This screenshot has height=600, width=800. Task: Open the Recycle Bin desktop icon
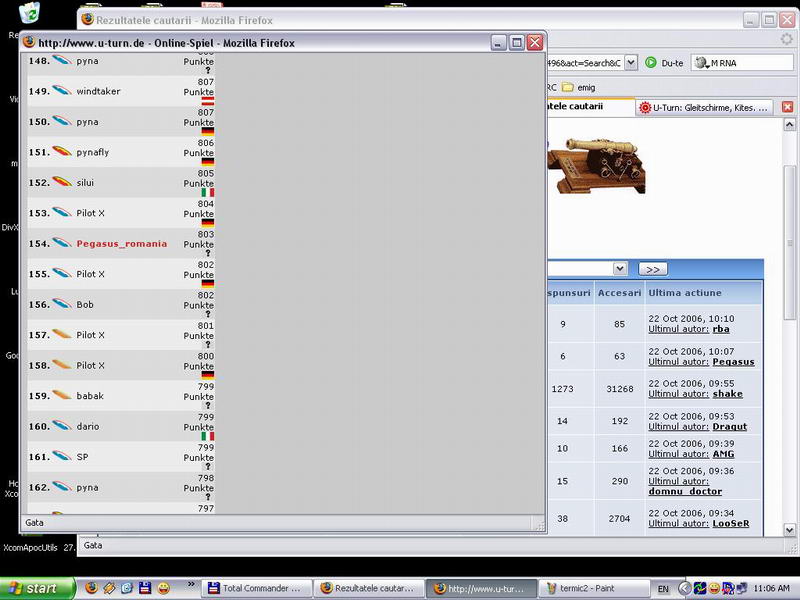pyautogui.click(x=29, y=13)
